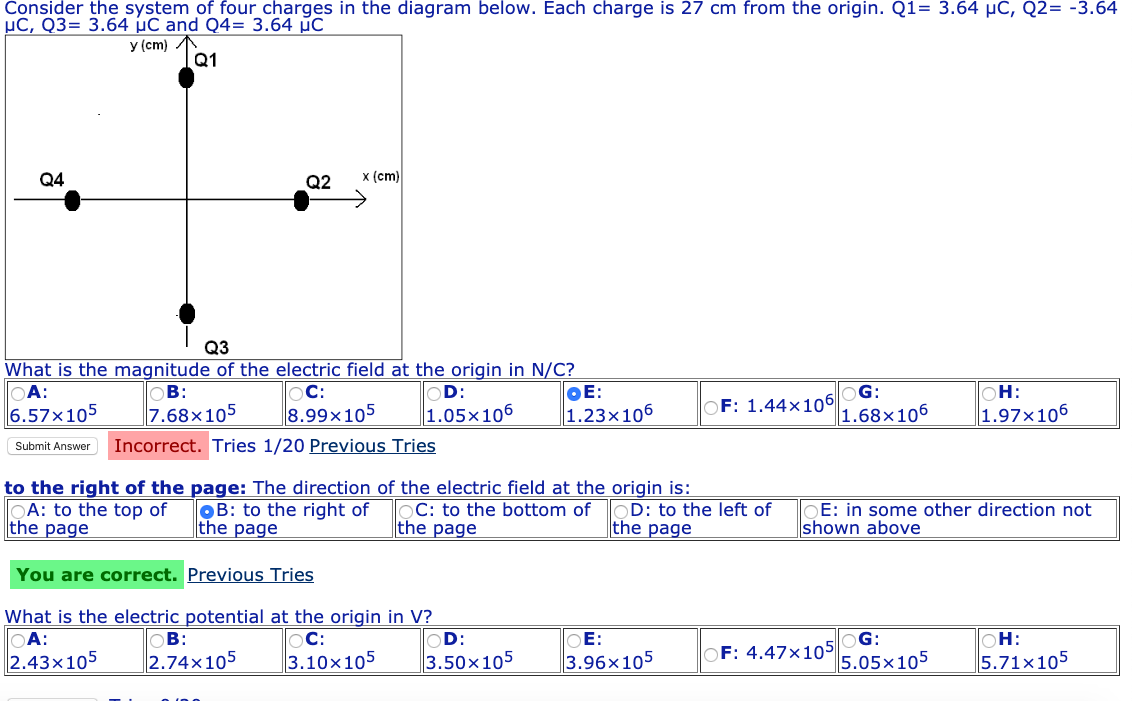Select potential option D: 3.50×10^5
1132x701 pixels.
pos(435,641)
